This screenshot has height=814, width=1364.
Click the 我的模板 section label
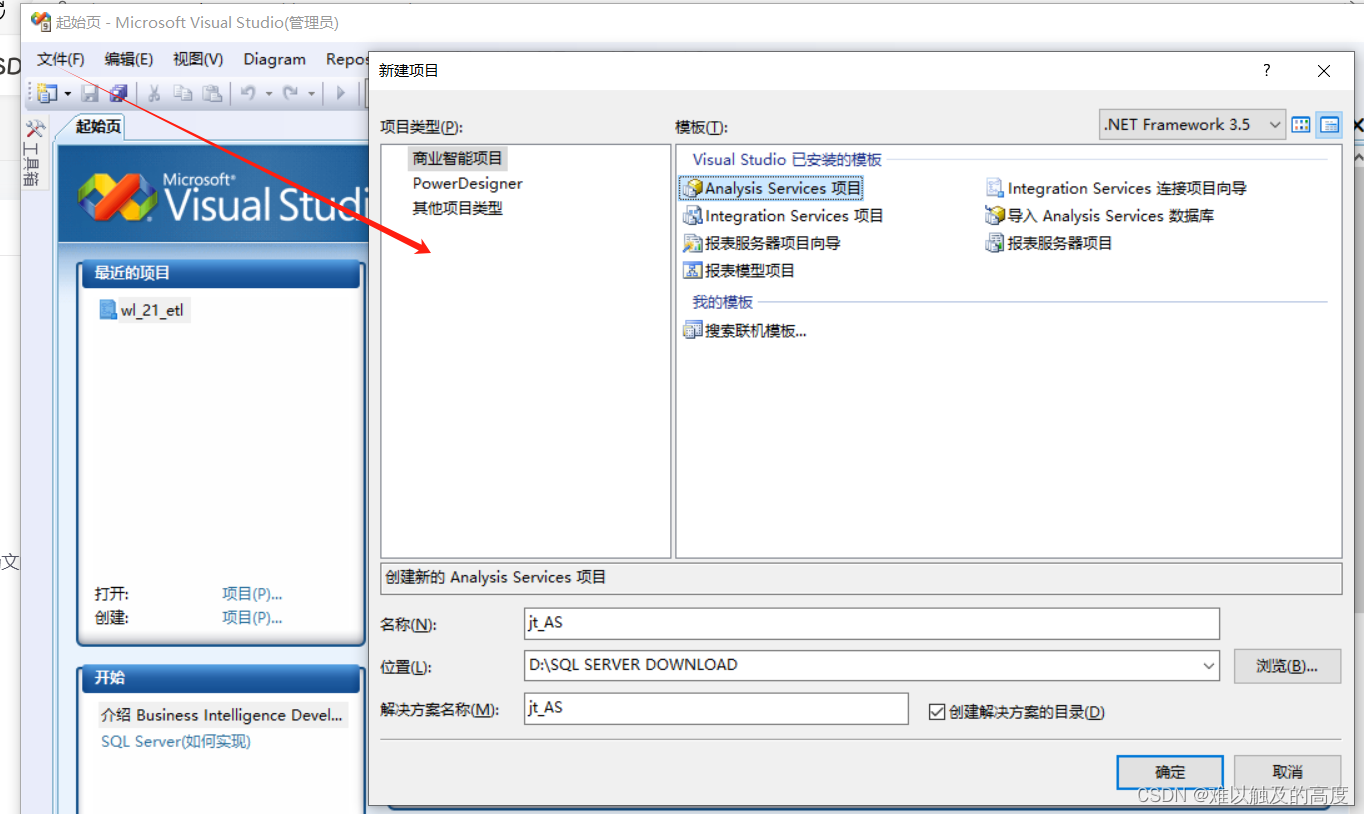point(722,302)
